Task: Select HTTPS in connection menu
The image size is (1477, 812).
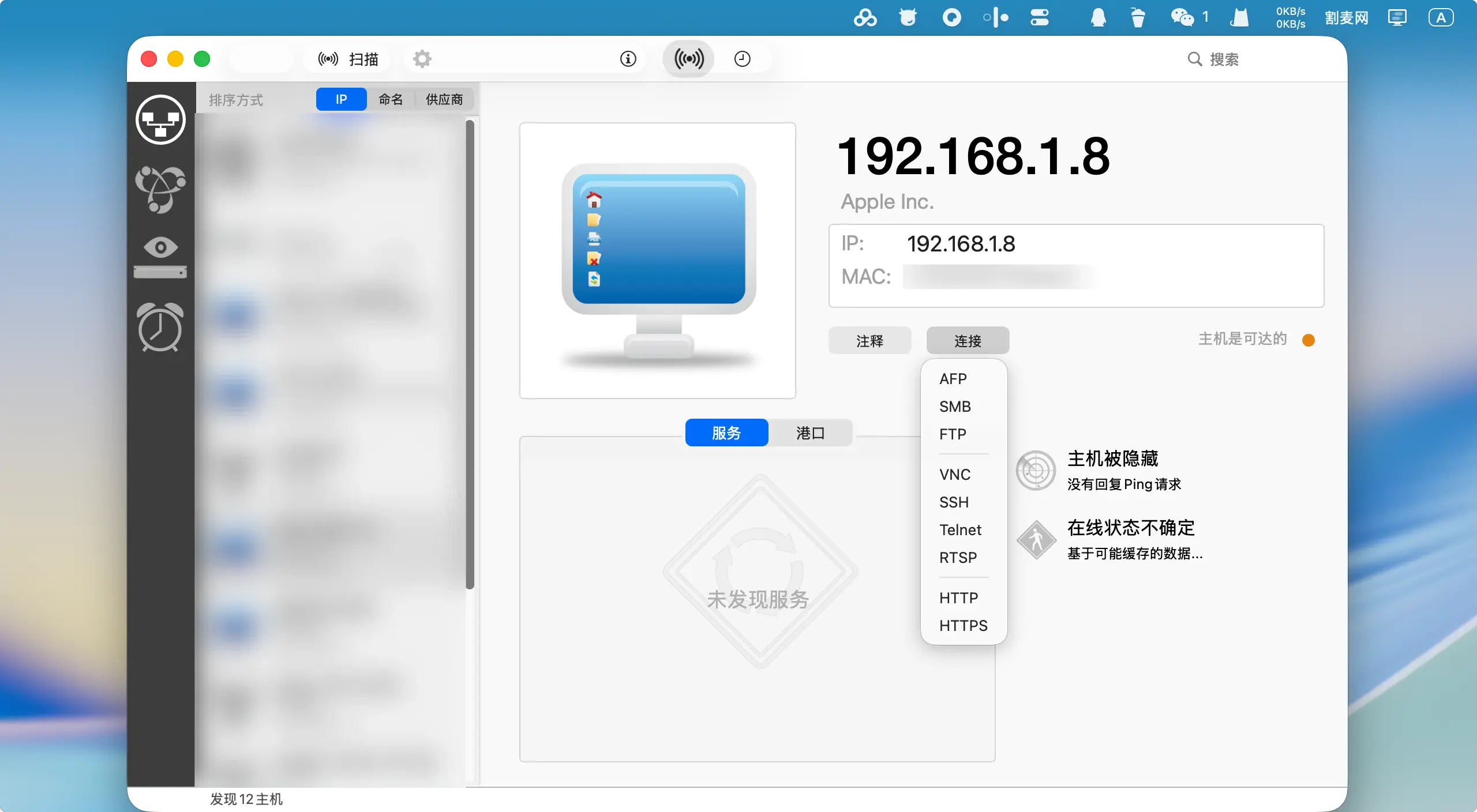Action: pos(963,626)
